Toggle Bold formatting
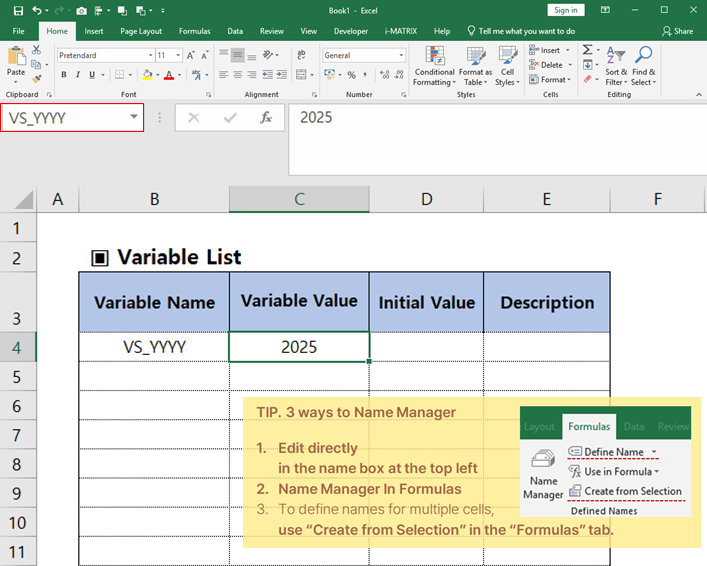This screenshot has width=707, height=566. tap(64, 75)
